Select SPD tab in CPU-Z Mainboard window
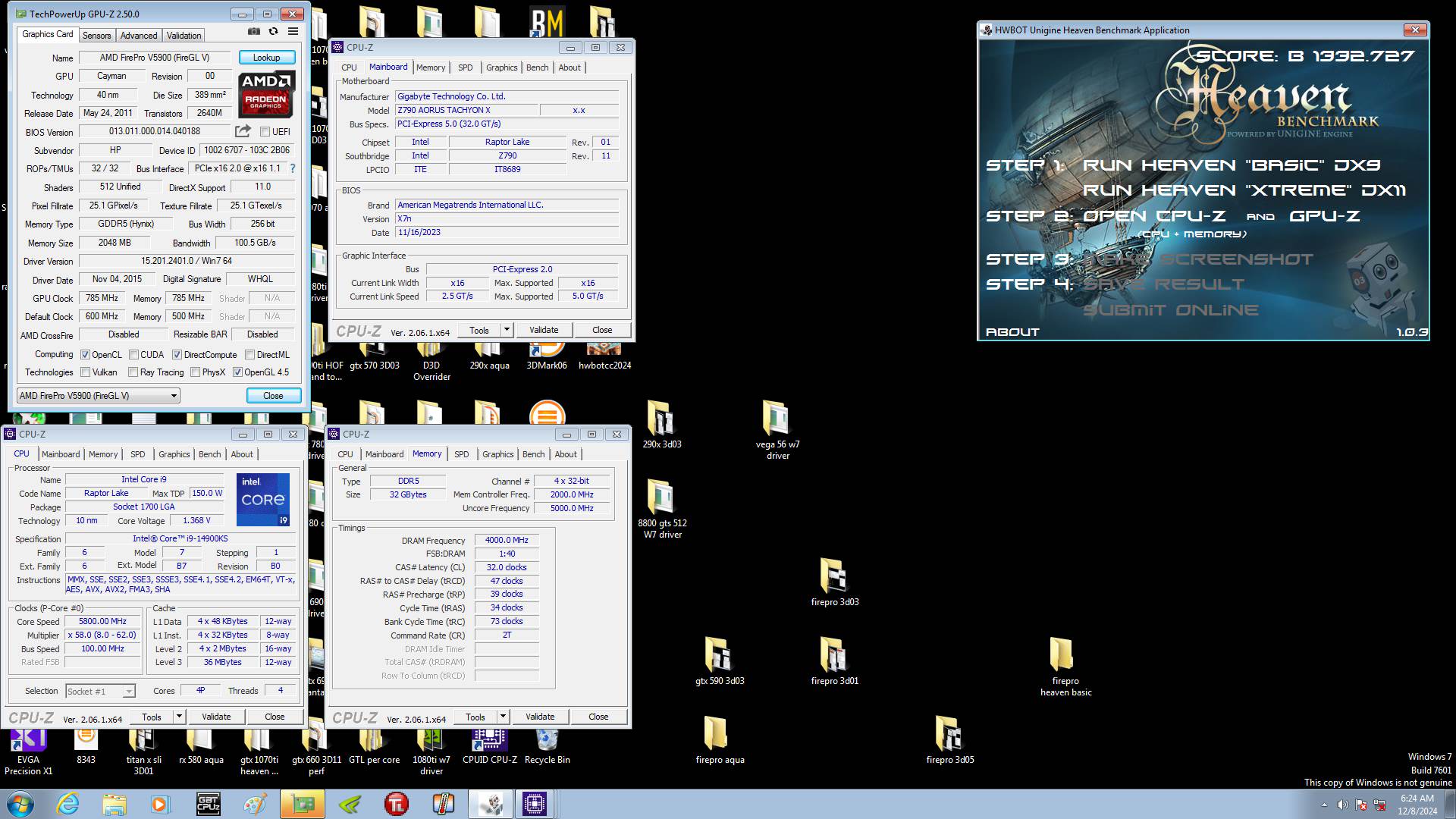 465,67
